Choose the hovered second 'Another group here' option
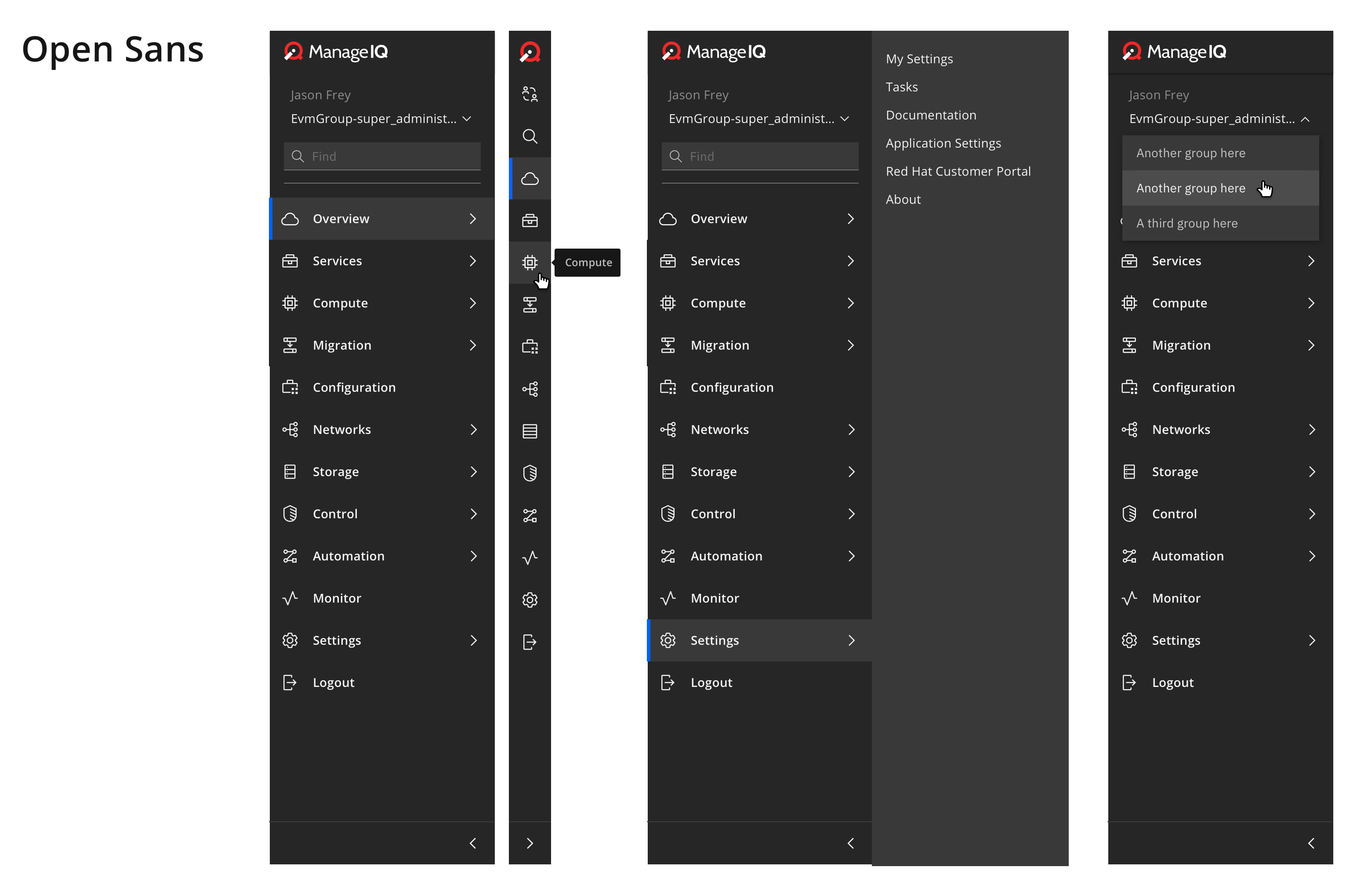This screenshot has width=1357, height=896. pyautogui.click(x=1220, y=188)
